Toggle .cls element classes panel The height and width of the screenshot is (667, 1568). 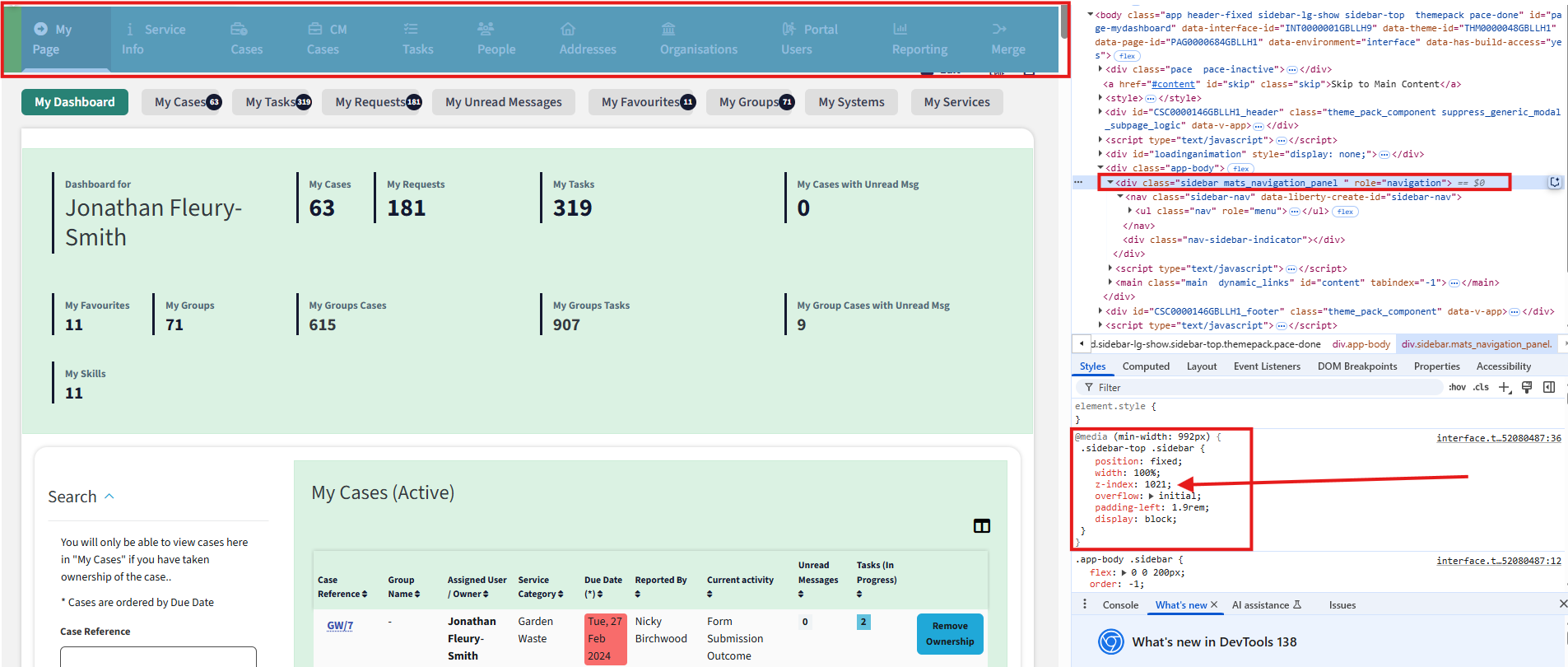(x=1482, y=387)
